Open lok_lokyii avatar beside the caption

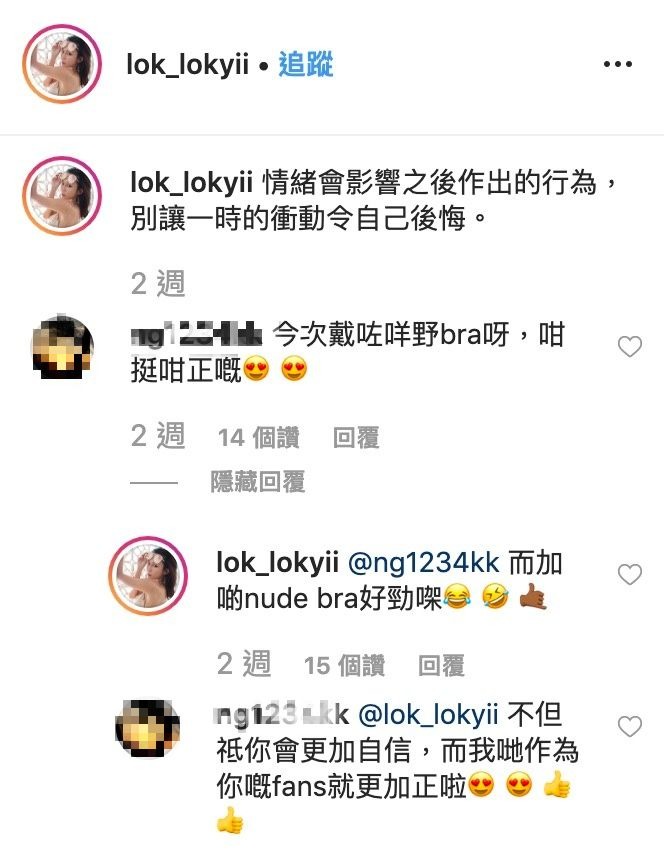click(x=62, y=195)
